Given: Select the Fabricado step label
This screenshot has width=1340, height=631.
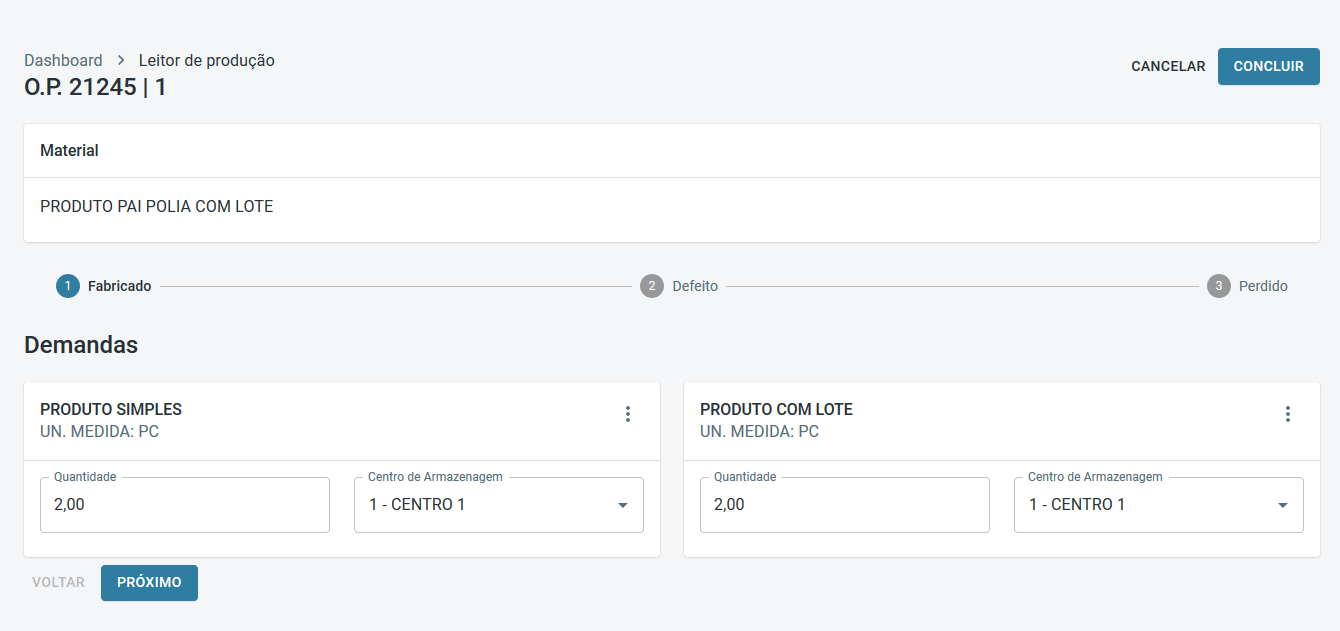Looking at the screenshot, I should [x=120, y=286].
